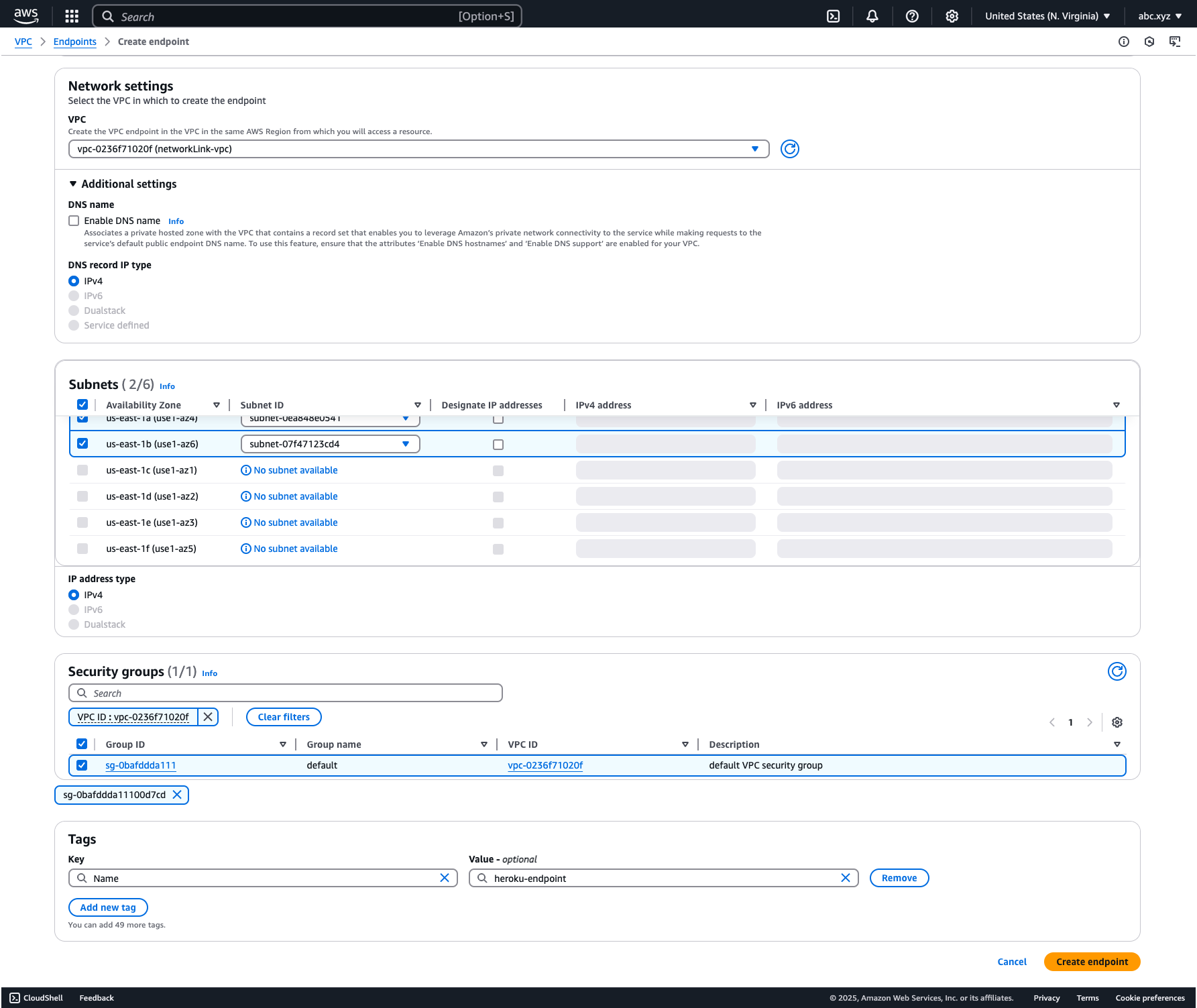Open the abc.xyz account menu
Image resolution: width=1197 pixels, height=1008 pixels.
tap(1160, 16)
